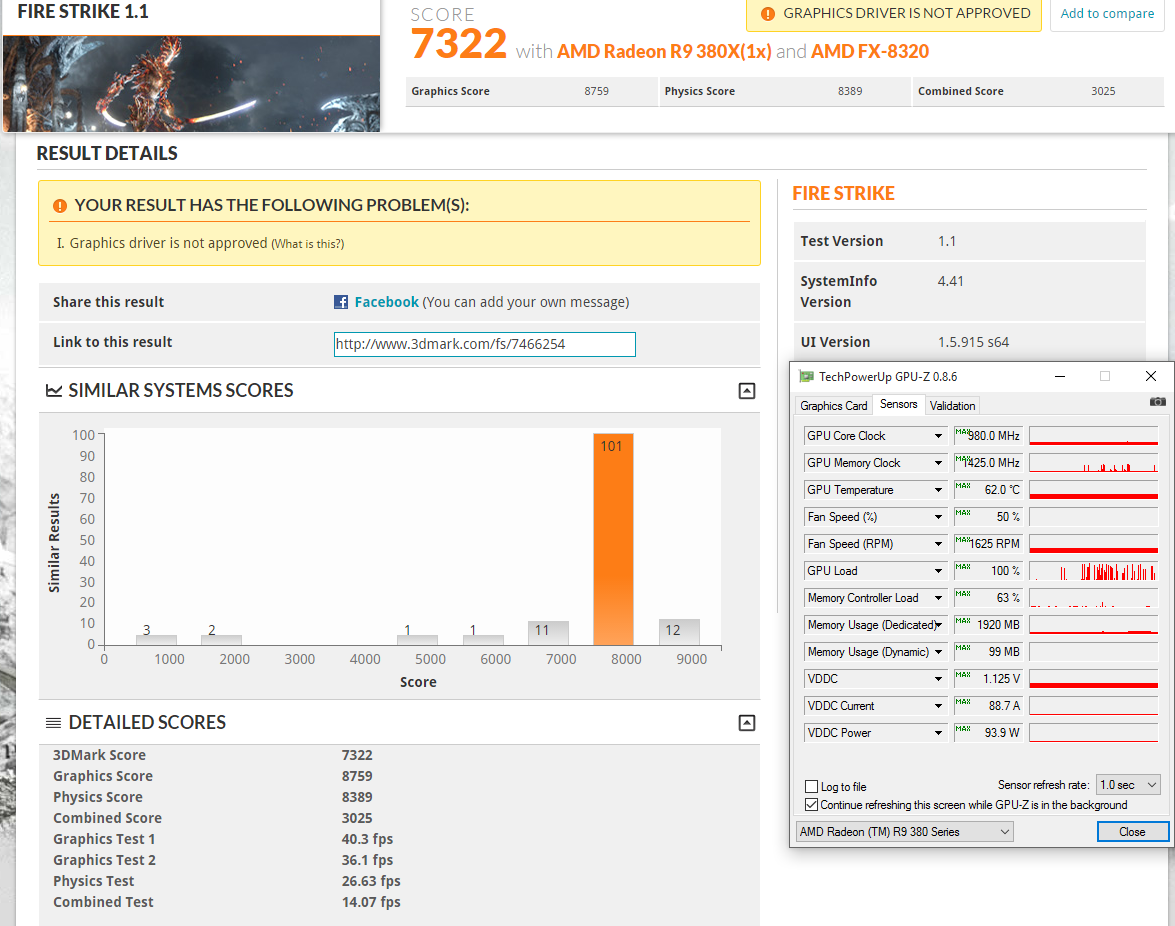Open the Fan Speed (RPM) sensor dropdown
1175x926 pixels.
(x=938, y=544)
